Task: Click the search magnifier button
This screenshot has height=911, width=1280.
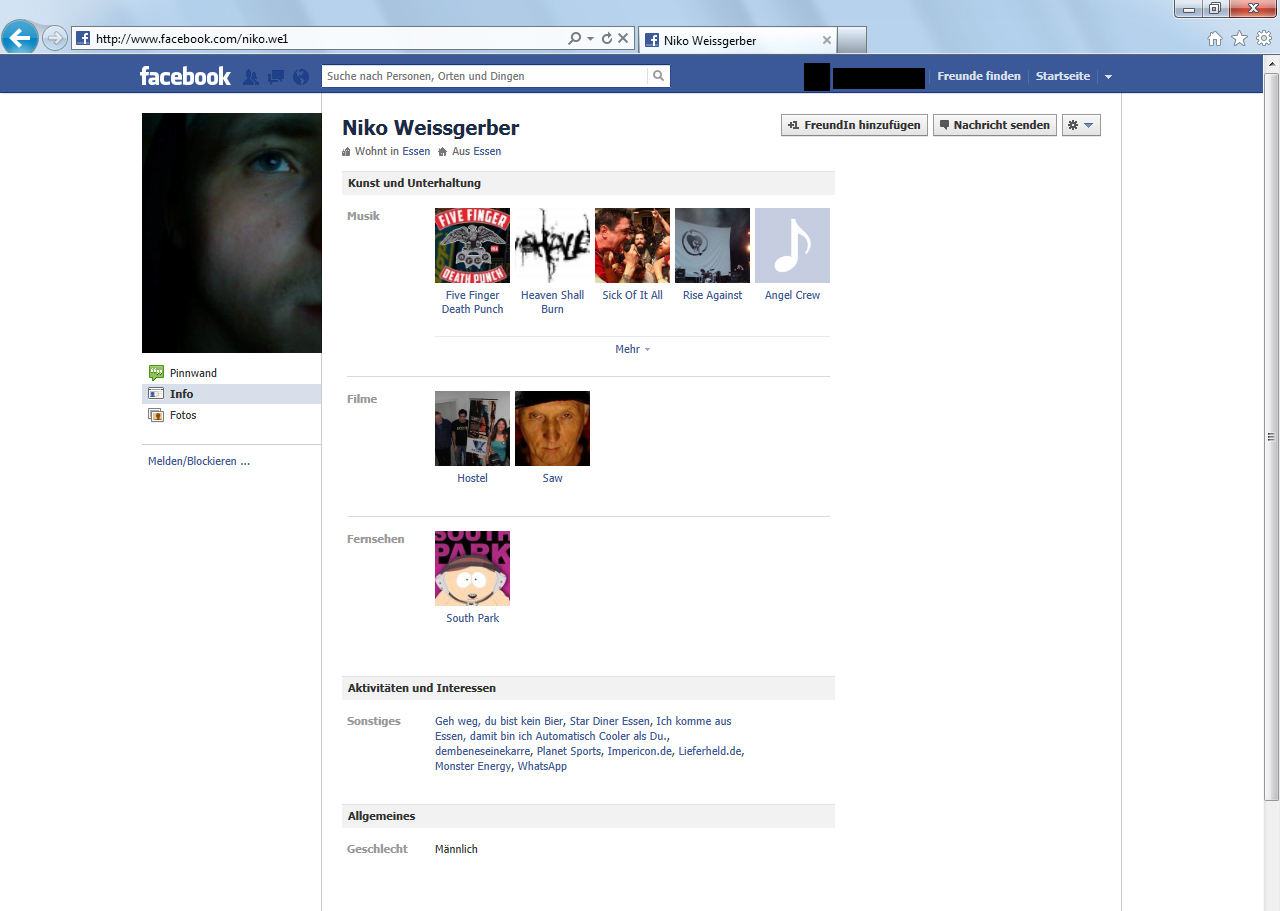Action: point(658,76)
